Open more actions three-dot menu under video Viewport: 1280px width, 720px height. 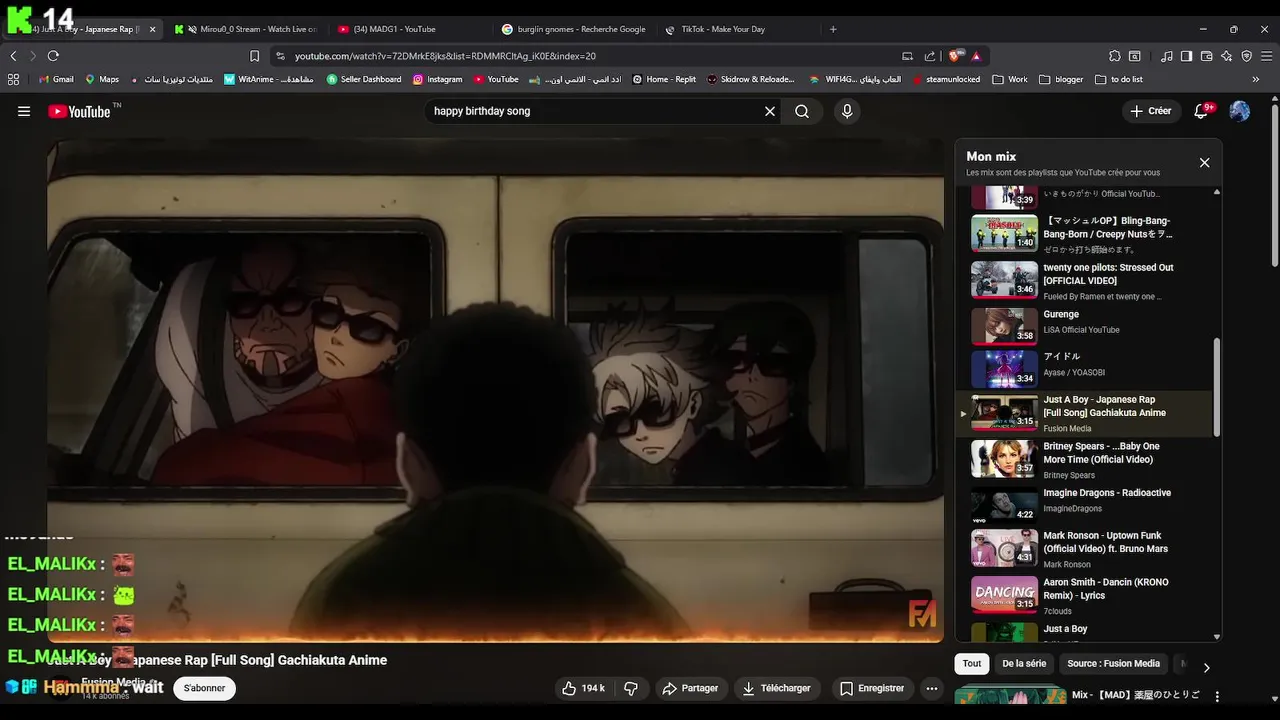[931, 688]
